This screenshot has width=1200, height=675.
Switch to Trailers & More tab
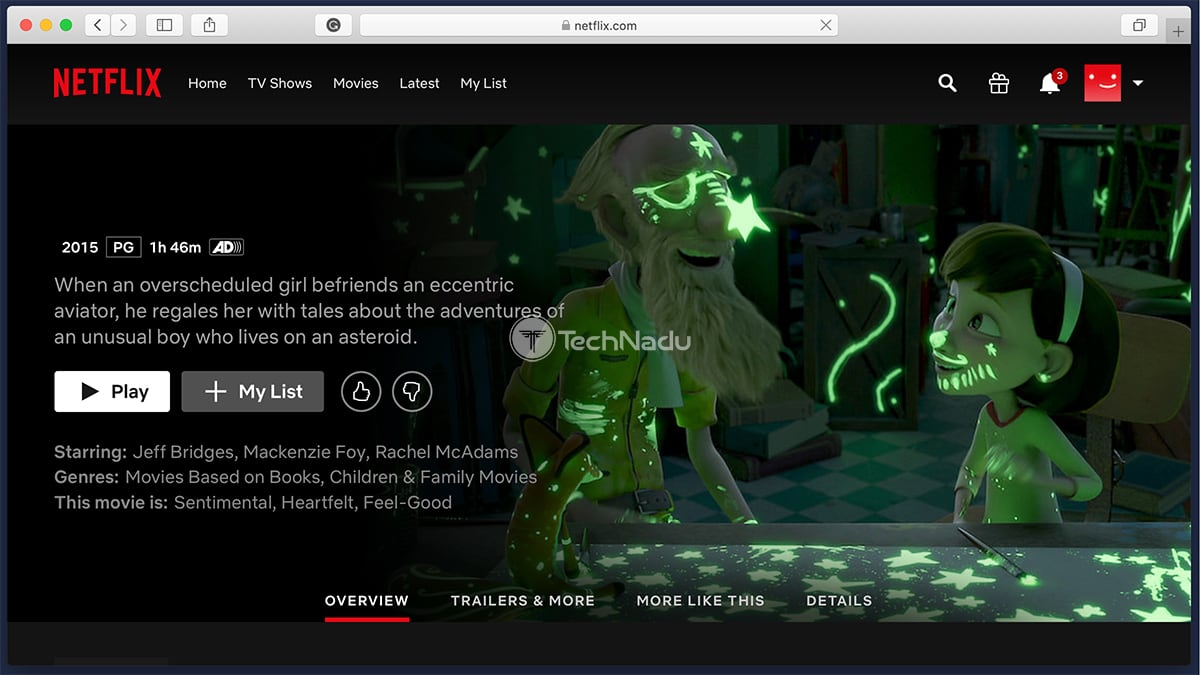point(522,601)
